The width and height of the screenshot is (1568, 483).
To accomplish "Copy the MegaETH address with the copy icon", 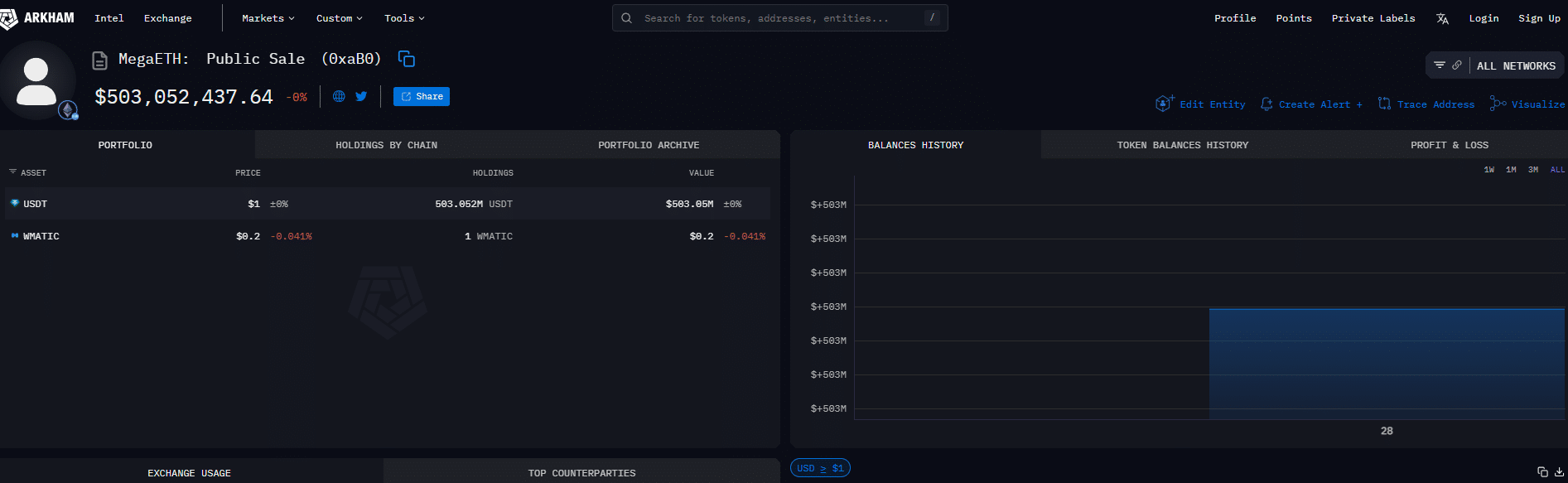I will pyautogui.click(x=407, y=59).
